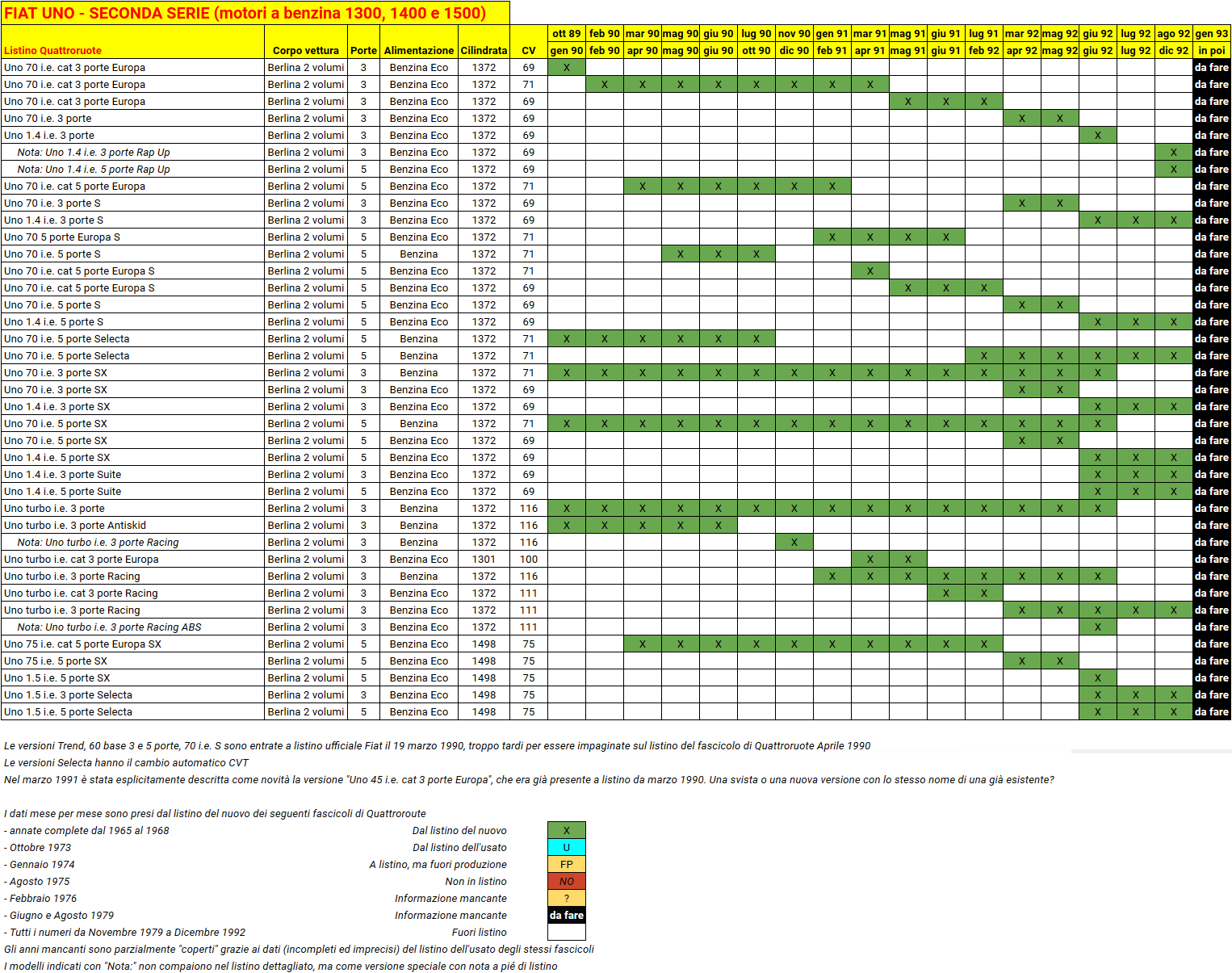This screenshot has width=1232, height=973.
Task: Click the orange FP legend swatch
Action: pos(567,864)
